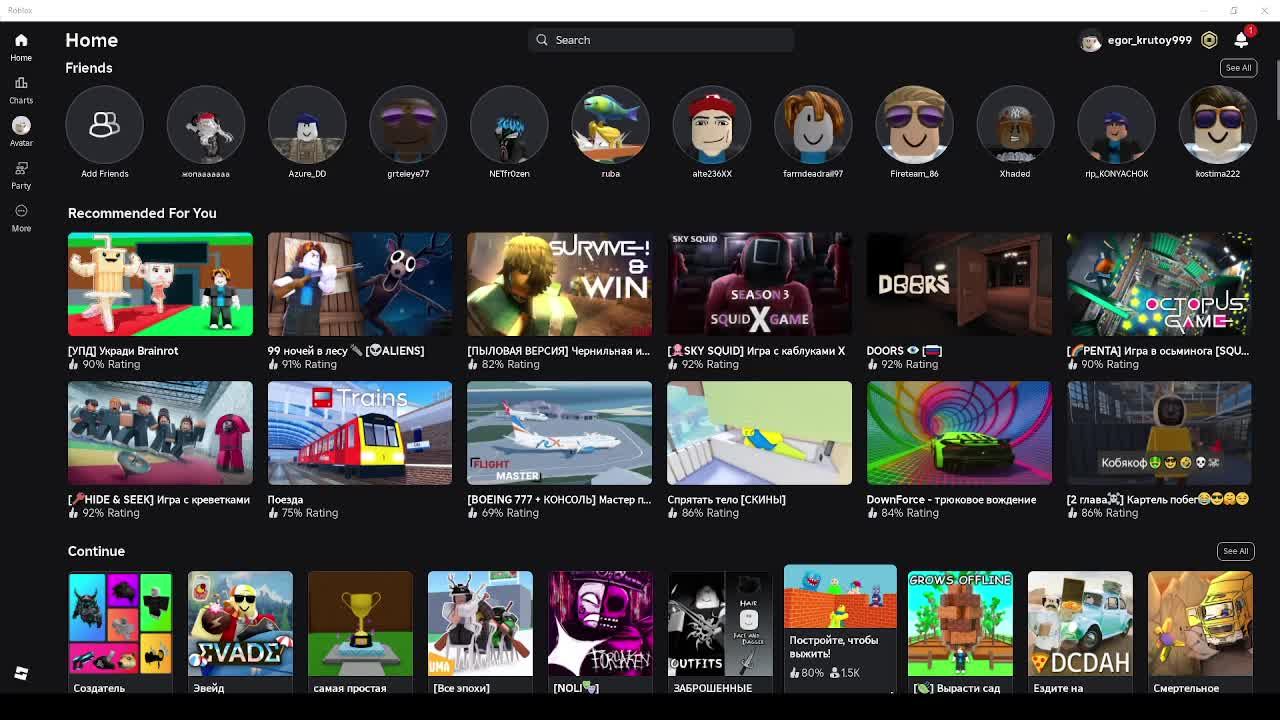Image resolution: width=1280 pixels, height=720 pixels.
Task: Click the Add Friends icon
Action: pyautogui.click(x=104, y=125)
